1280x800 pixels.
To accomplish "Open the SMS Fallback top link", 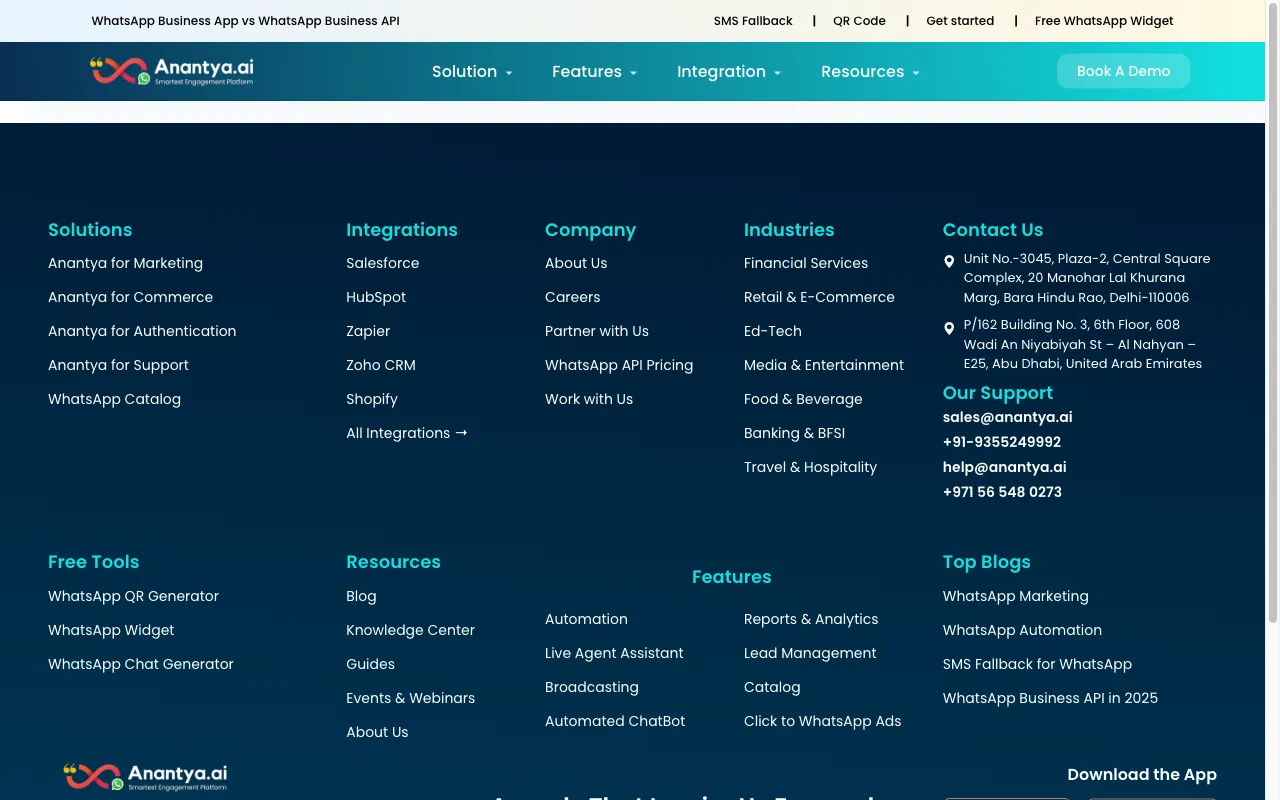I will click(x=753, y=21).
